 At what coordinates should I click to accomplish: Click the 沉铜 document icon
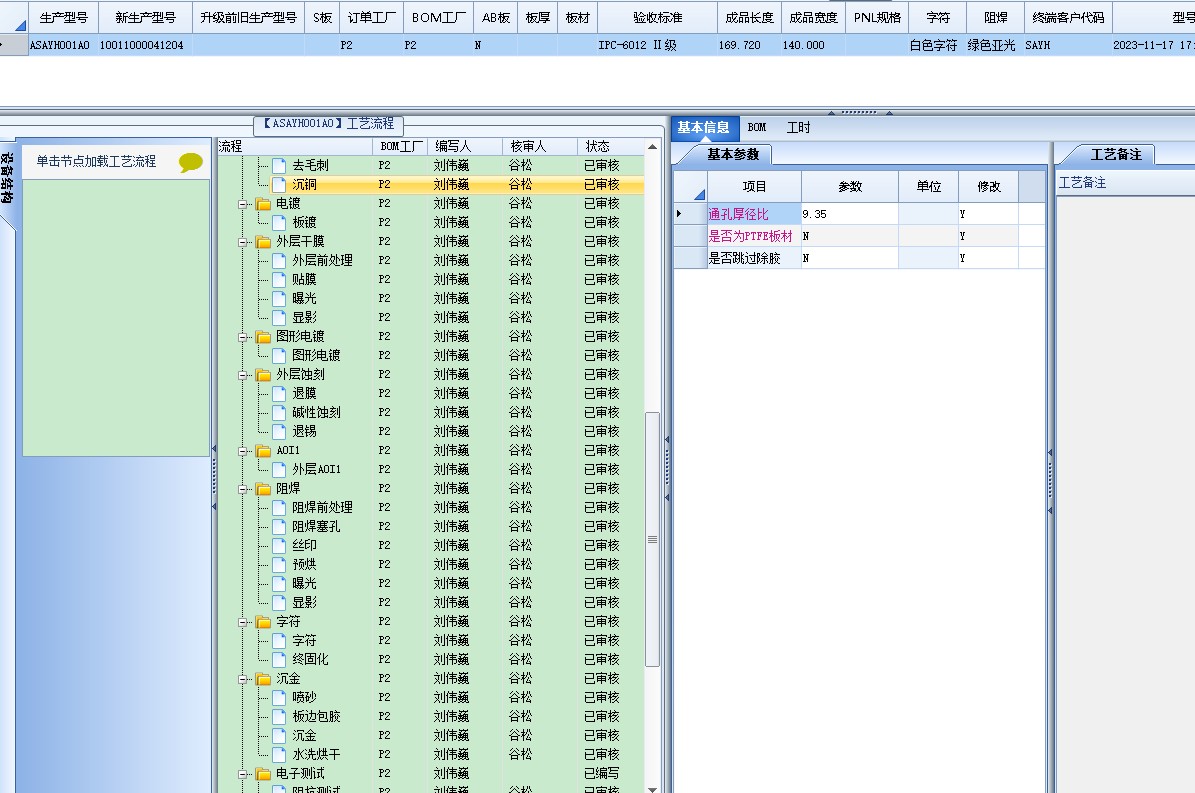click(x=280, y=184)
